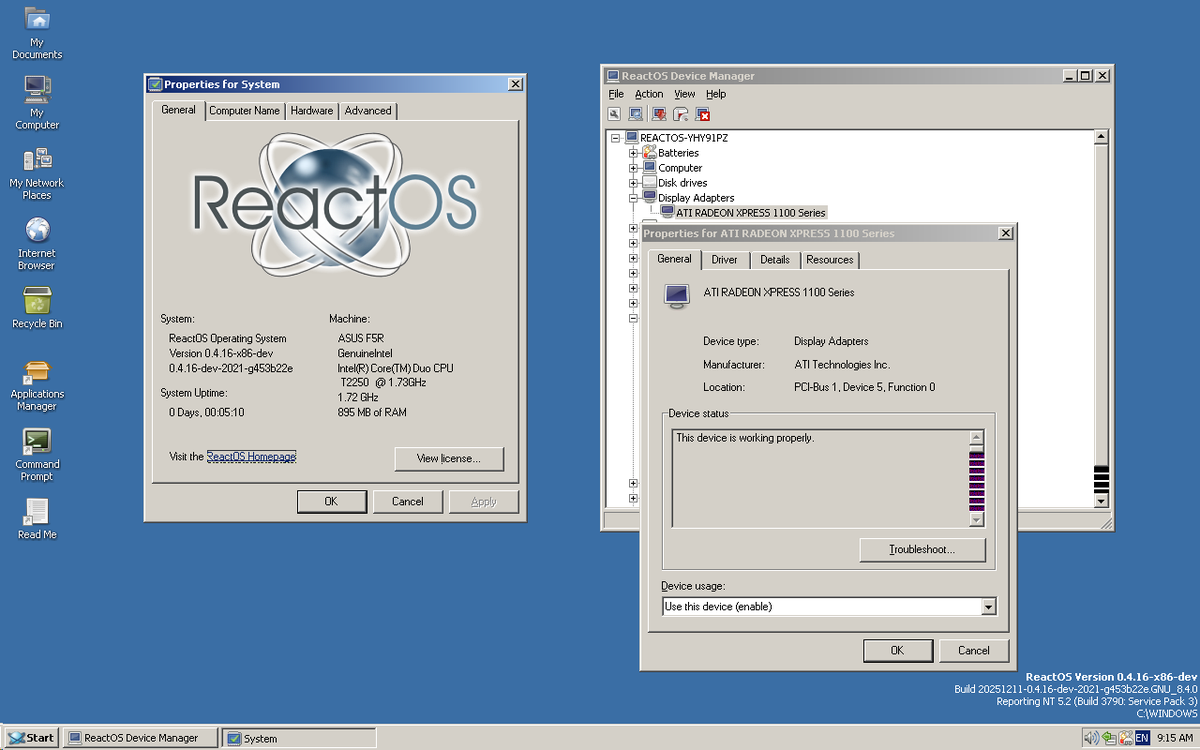Screen dimensions: 1200x750
Task: Click the Disable device toolbar icon
Action: coord(680,114)
